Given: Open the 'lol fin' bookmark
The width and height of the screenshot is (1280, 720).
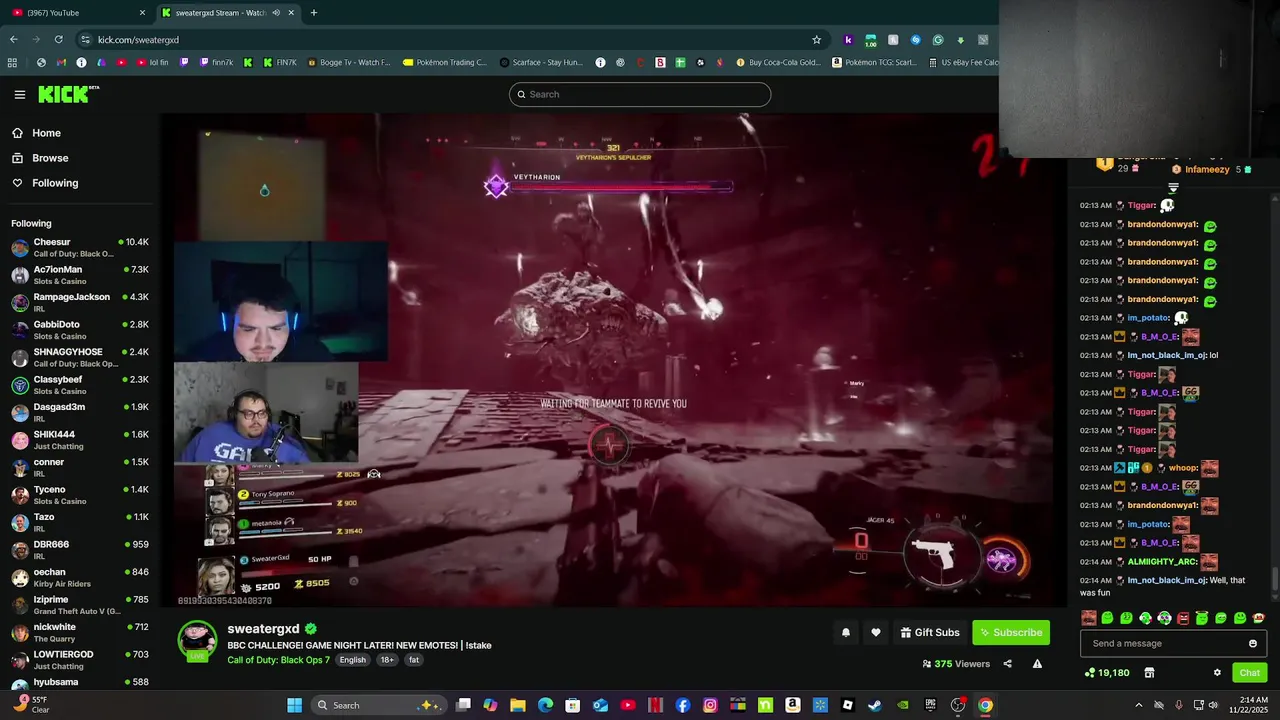Looking at the screenshot, I should (150, 62).
